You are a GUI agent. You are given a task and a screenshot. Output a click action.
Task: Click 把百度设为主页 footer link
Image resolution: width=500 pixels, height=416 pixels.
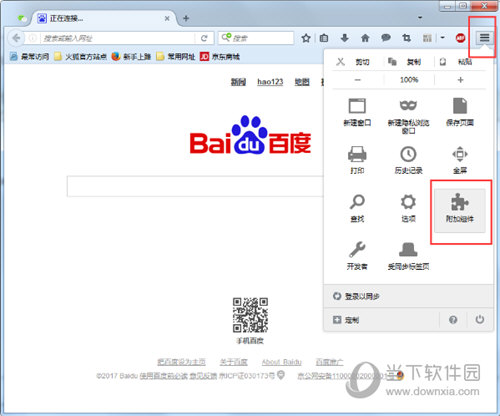pos(181,362)
